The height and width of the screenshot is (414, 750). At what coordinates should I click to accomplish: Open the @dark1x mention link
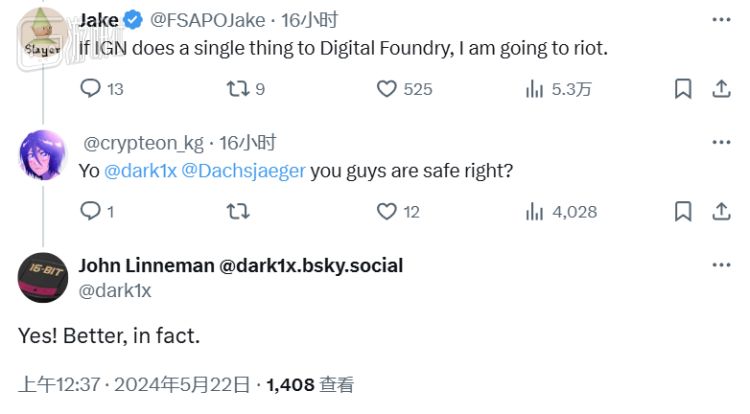click(x=141, y=171)
